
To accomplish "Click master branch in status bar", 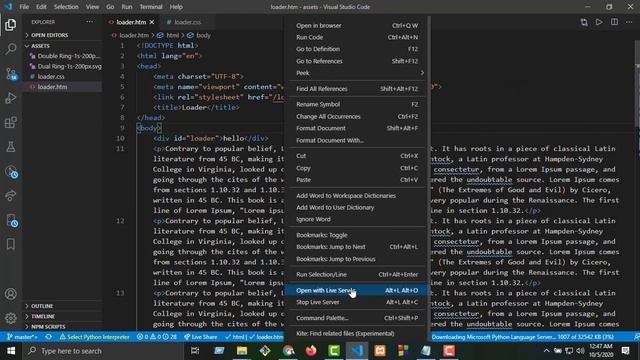I will click(22, 337).
